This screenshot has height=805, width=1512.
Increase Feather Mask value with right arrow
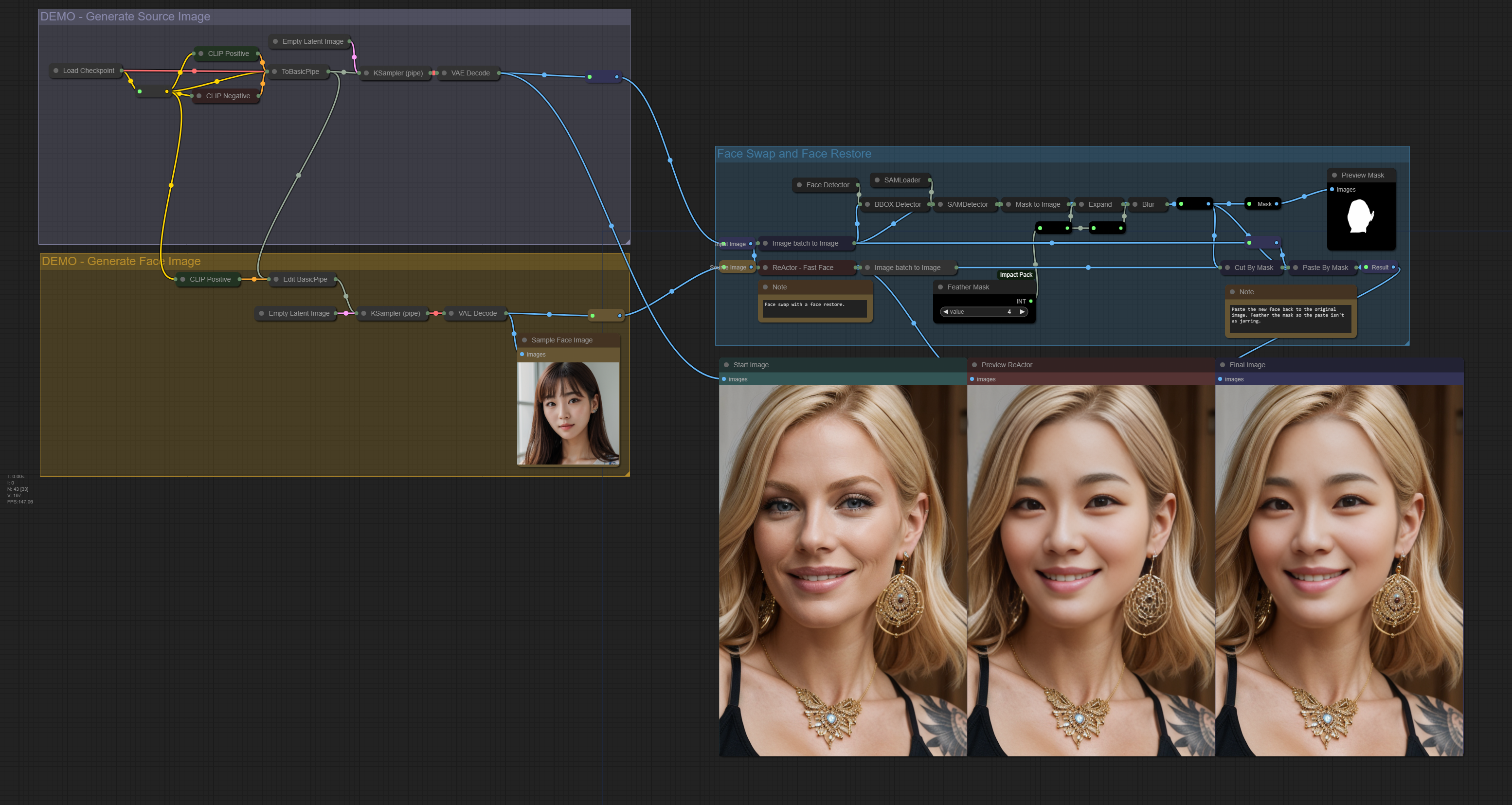coord(1022,312)
